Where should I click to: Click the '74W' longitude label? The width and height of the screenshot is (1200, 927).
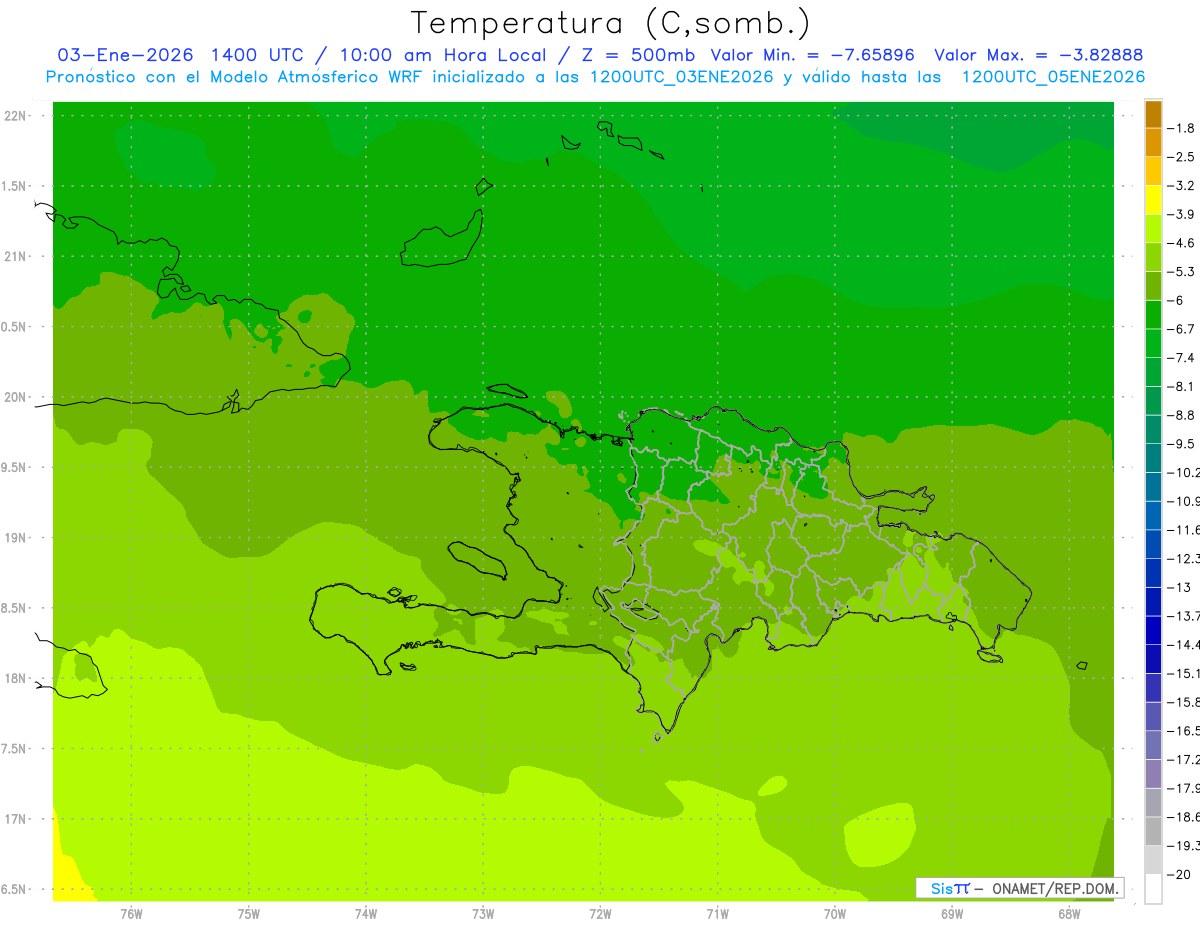(365, 914)
